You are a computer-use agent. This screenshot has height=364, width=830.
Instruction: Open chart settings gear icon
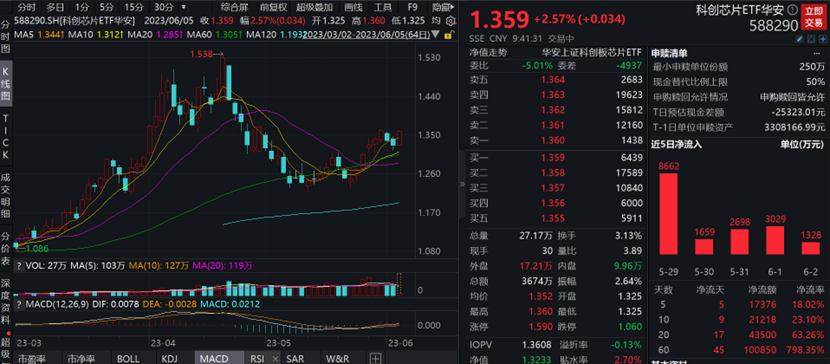(x=450, y=21)
